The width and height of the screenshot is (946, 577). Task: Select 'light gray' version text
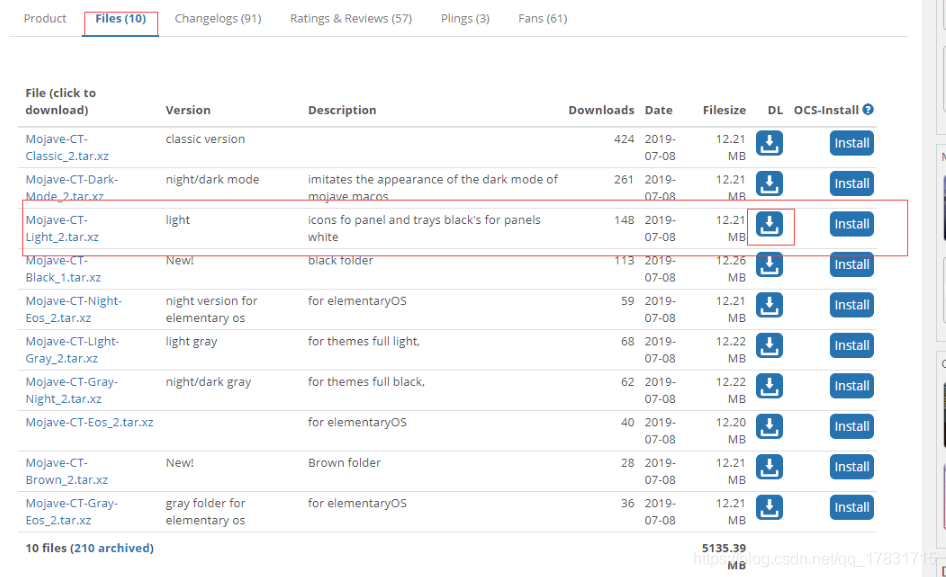tap(191, 341)
